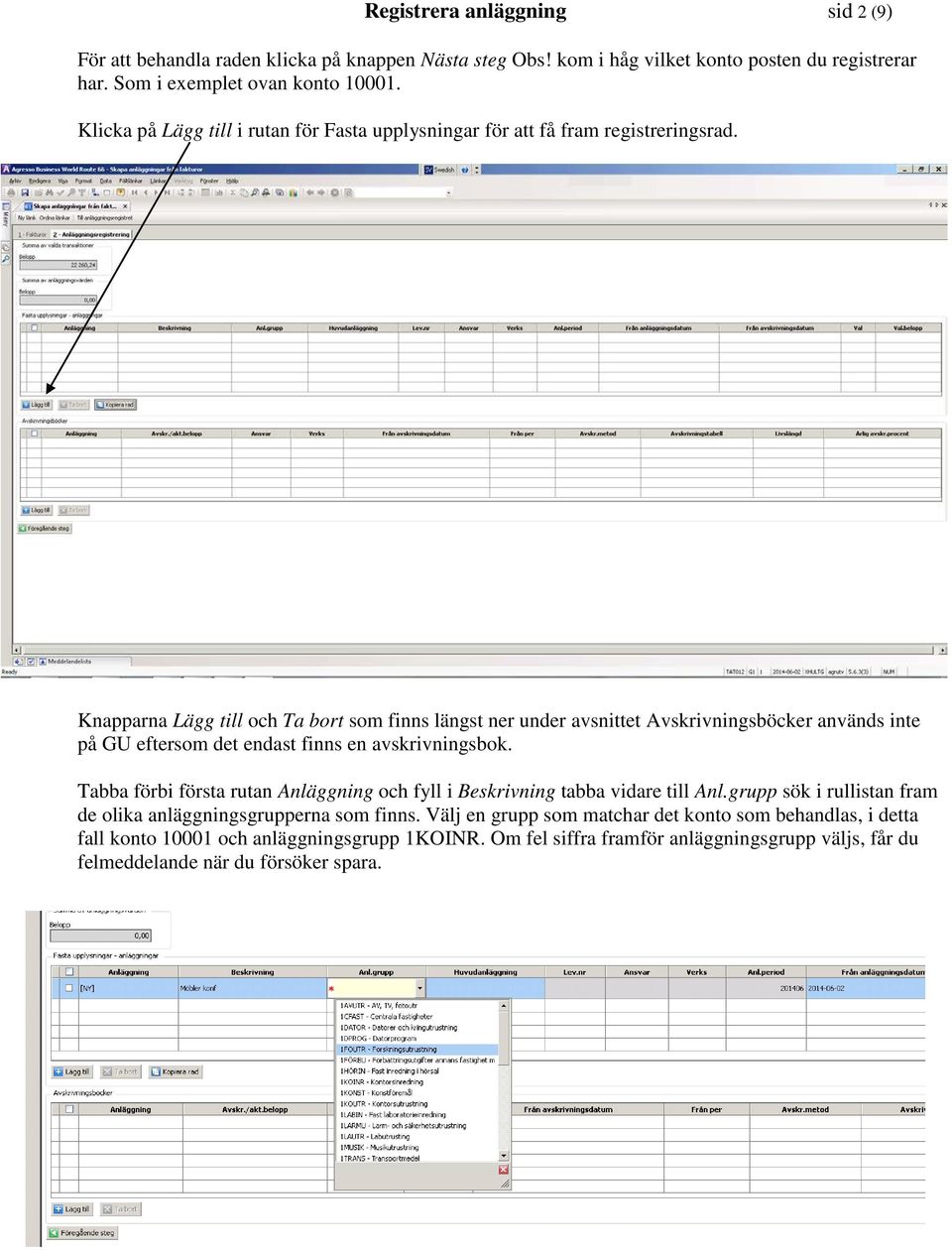Click the down arrow of the Anl.grupp list scrollbar
This screenshot has height=1251, width=952.
[x=504, y=1157]
